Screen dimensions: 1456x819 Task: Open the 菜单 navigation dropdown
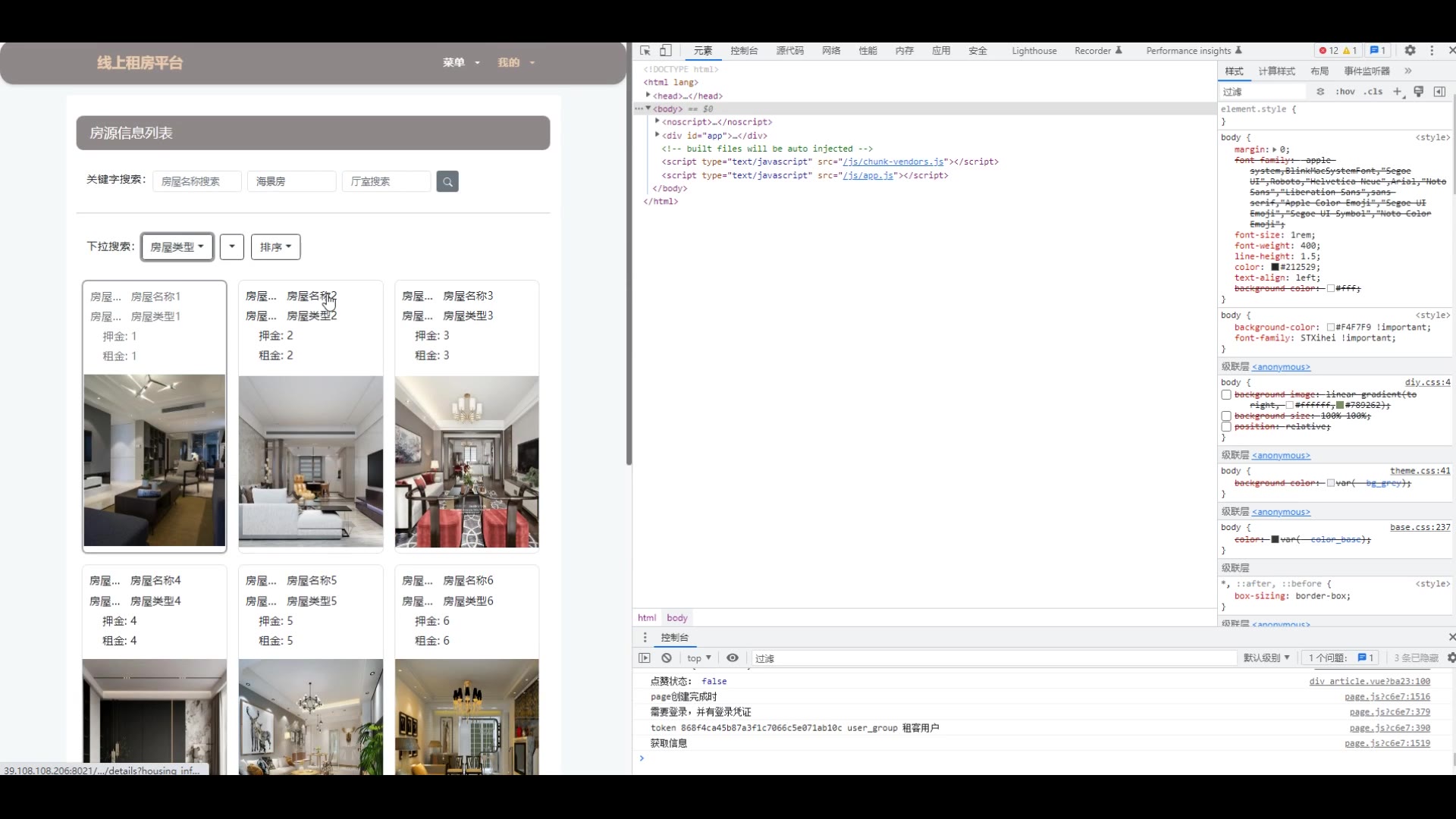[461, 63]
